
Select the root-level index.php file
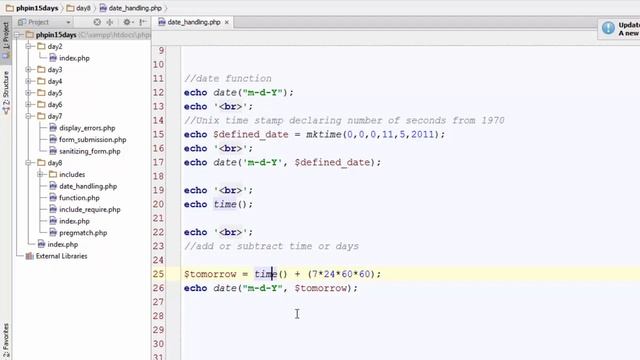coord(62,244)
